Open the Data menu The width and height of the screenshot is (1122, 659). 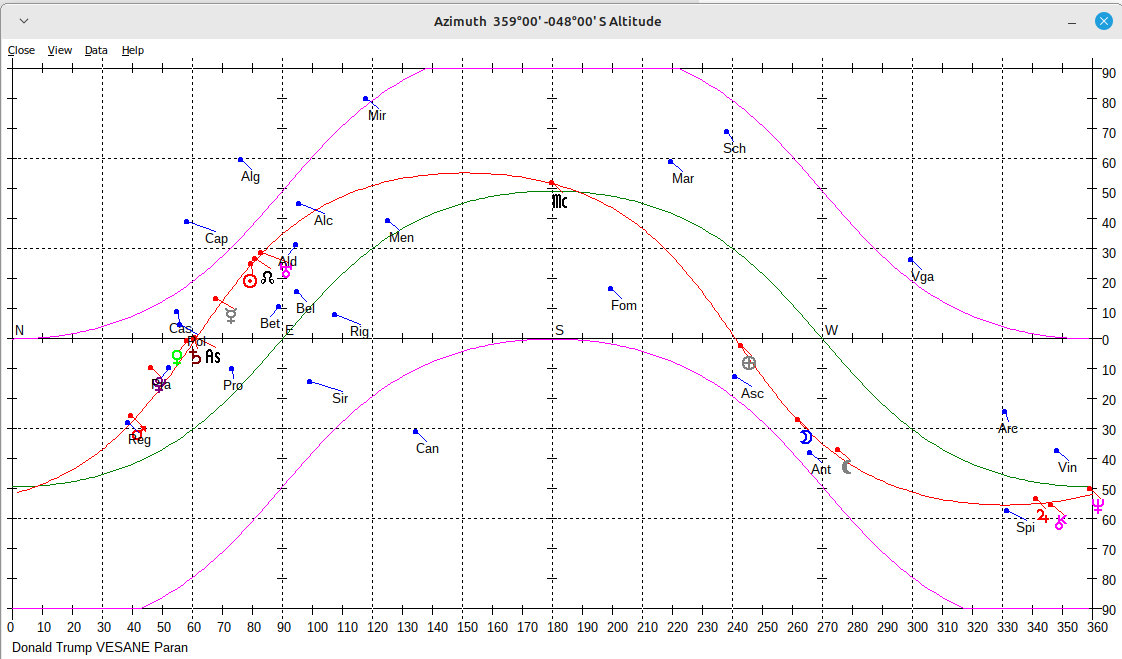96,50
